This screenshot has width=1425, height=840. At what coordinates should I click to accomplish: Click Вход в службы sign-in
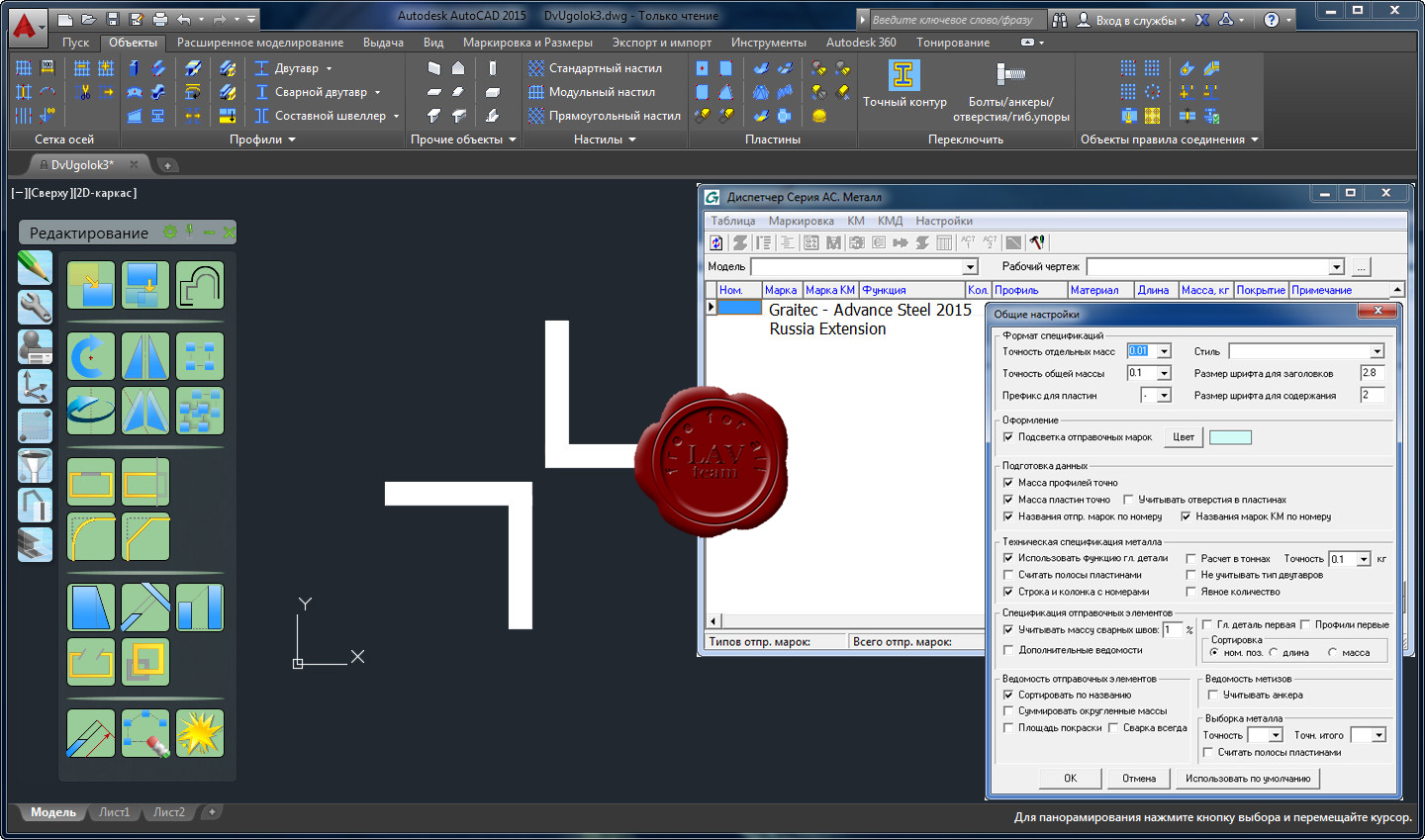1131,20
